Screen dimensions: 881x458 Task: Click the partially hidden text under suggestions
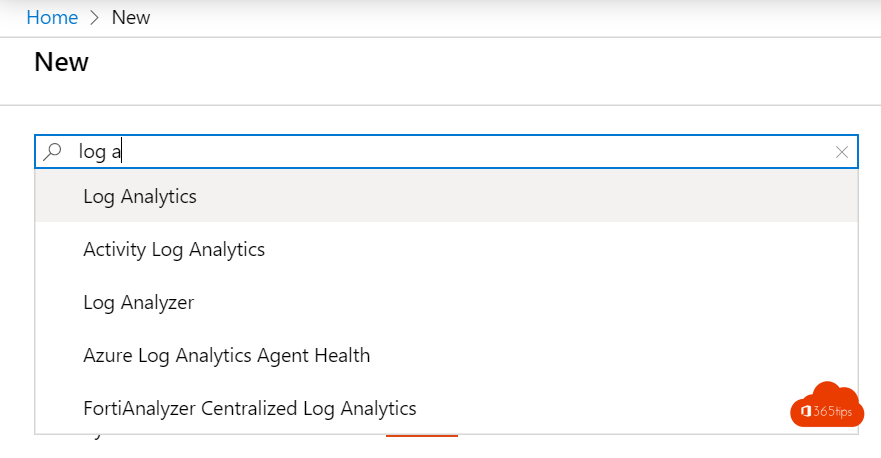(x=95, y=436)
